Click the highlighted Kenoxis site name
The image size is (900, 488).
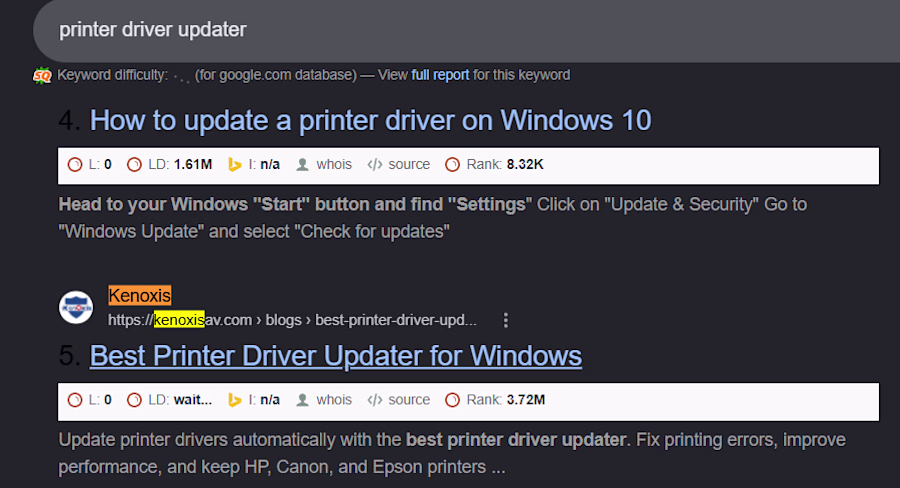139,296
